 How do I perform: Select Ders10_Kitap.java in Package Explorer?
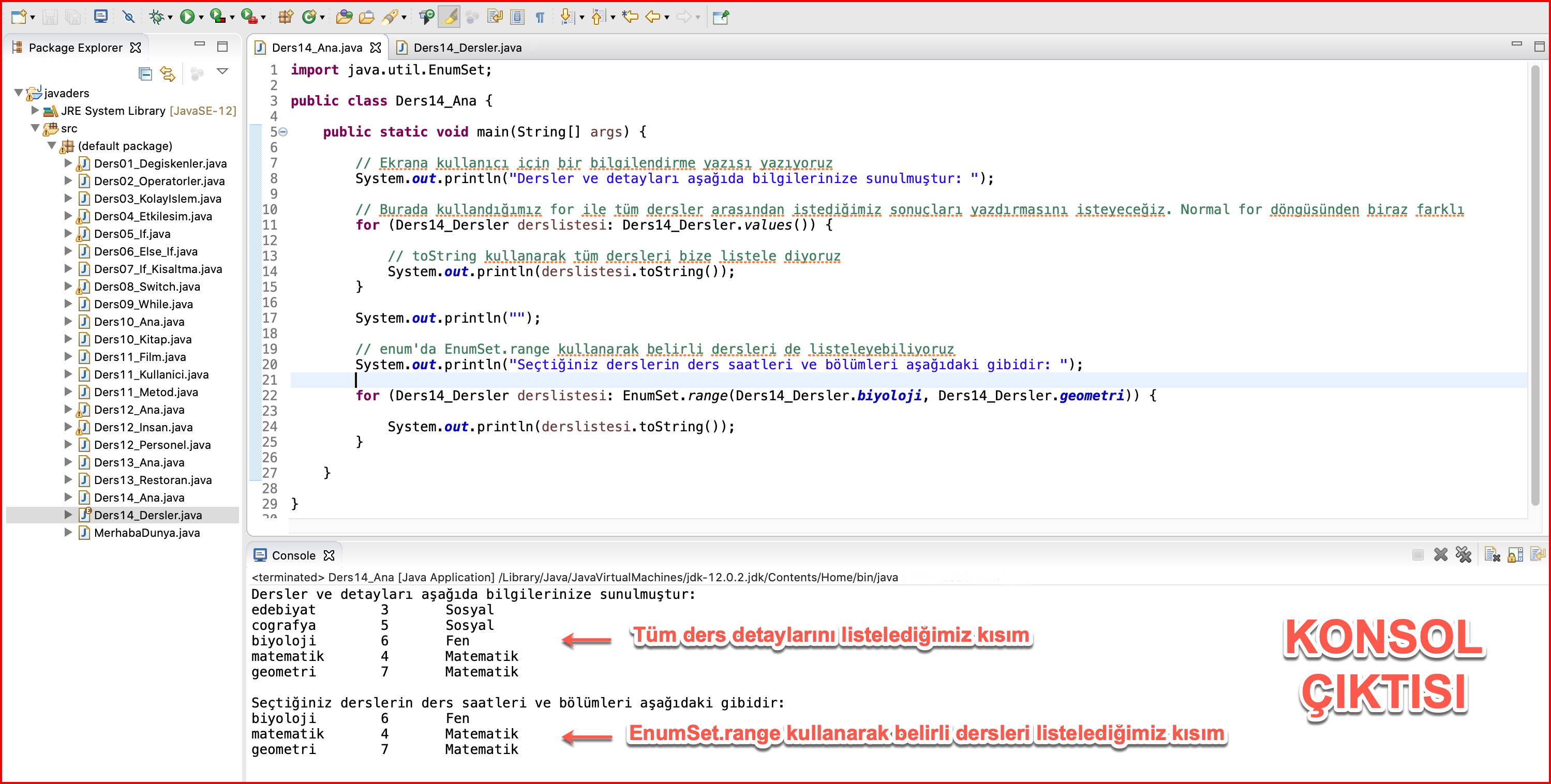click(x=142, y=339)
